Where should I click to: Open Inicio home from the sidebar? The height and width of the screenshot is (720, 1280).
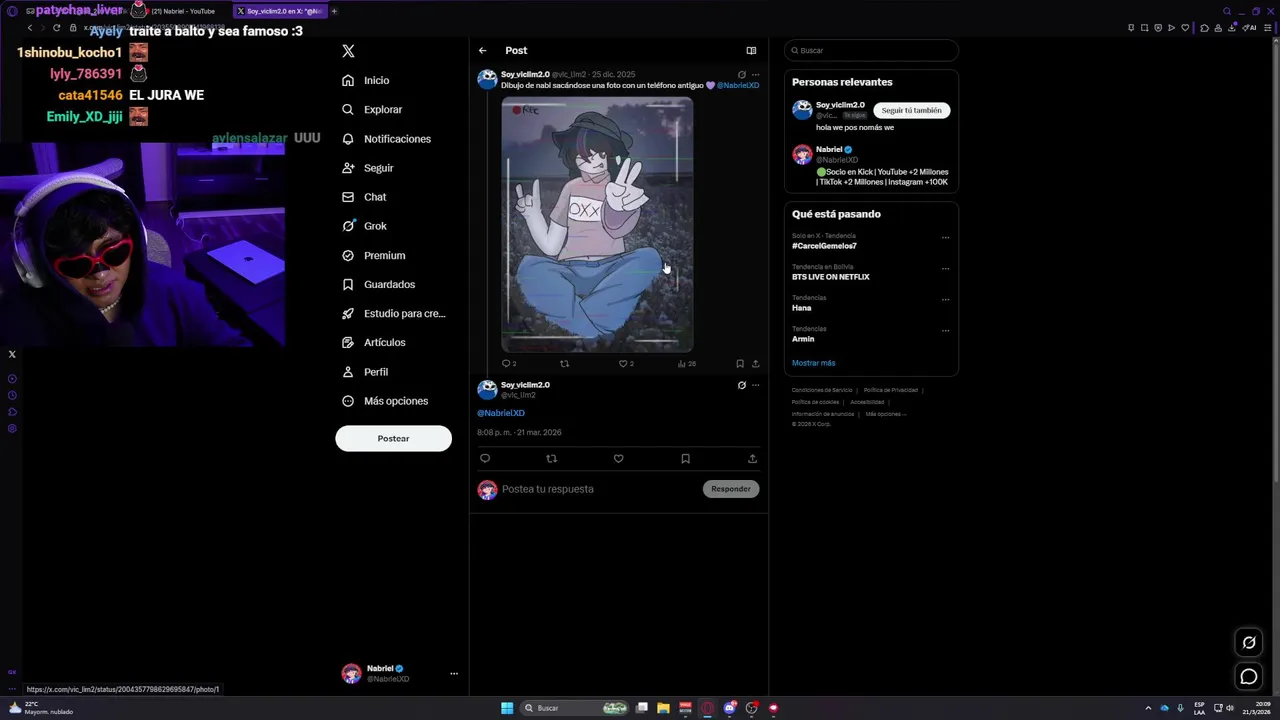point(366,80)
